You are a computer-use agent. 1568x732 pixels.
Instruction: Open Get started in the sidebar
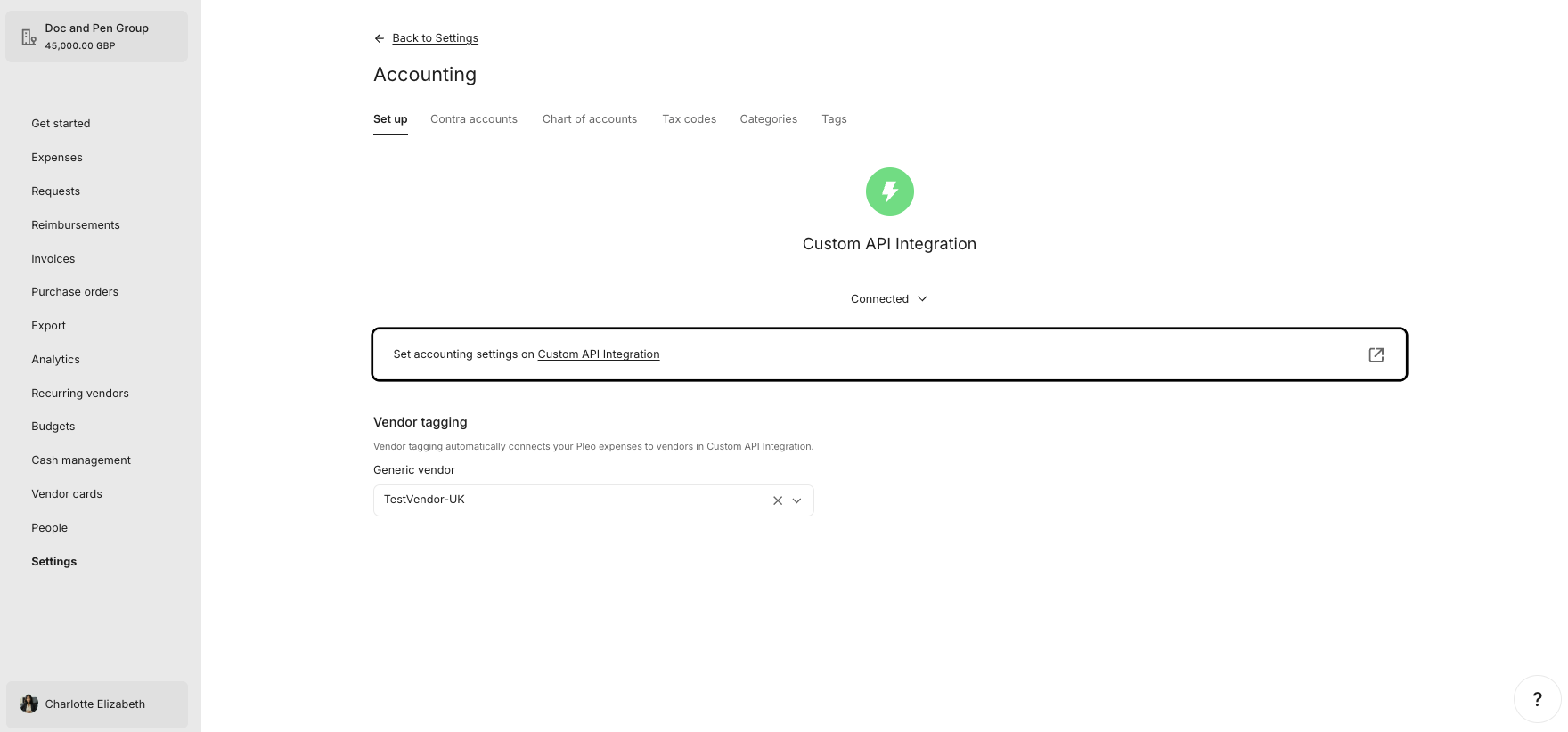(x=61, y=124)
